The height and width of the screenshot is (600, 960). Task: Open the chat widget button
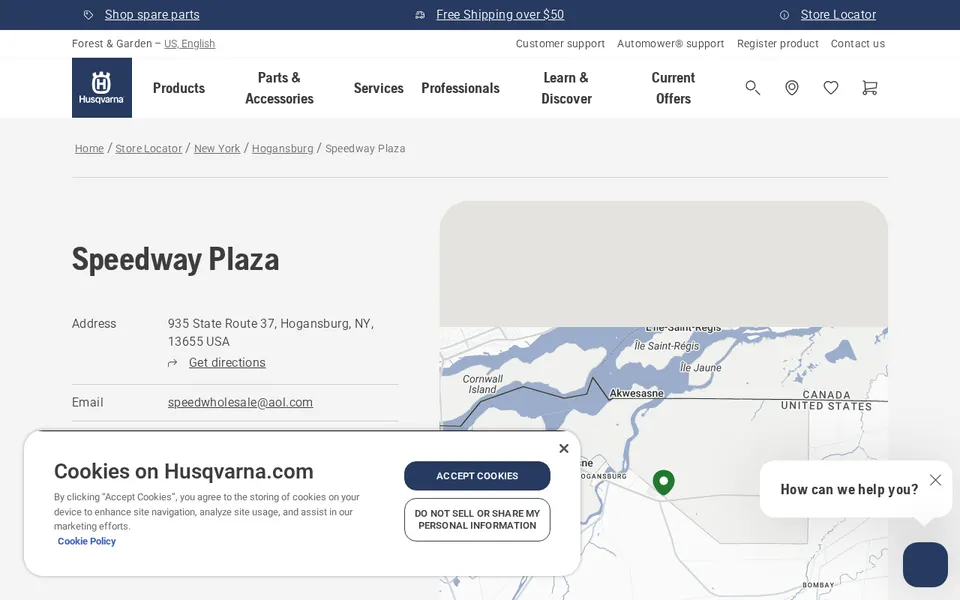pos(925,564)
